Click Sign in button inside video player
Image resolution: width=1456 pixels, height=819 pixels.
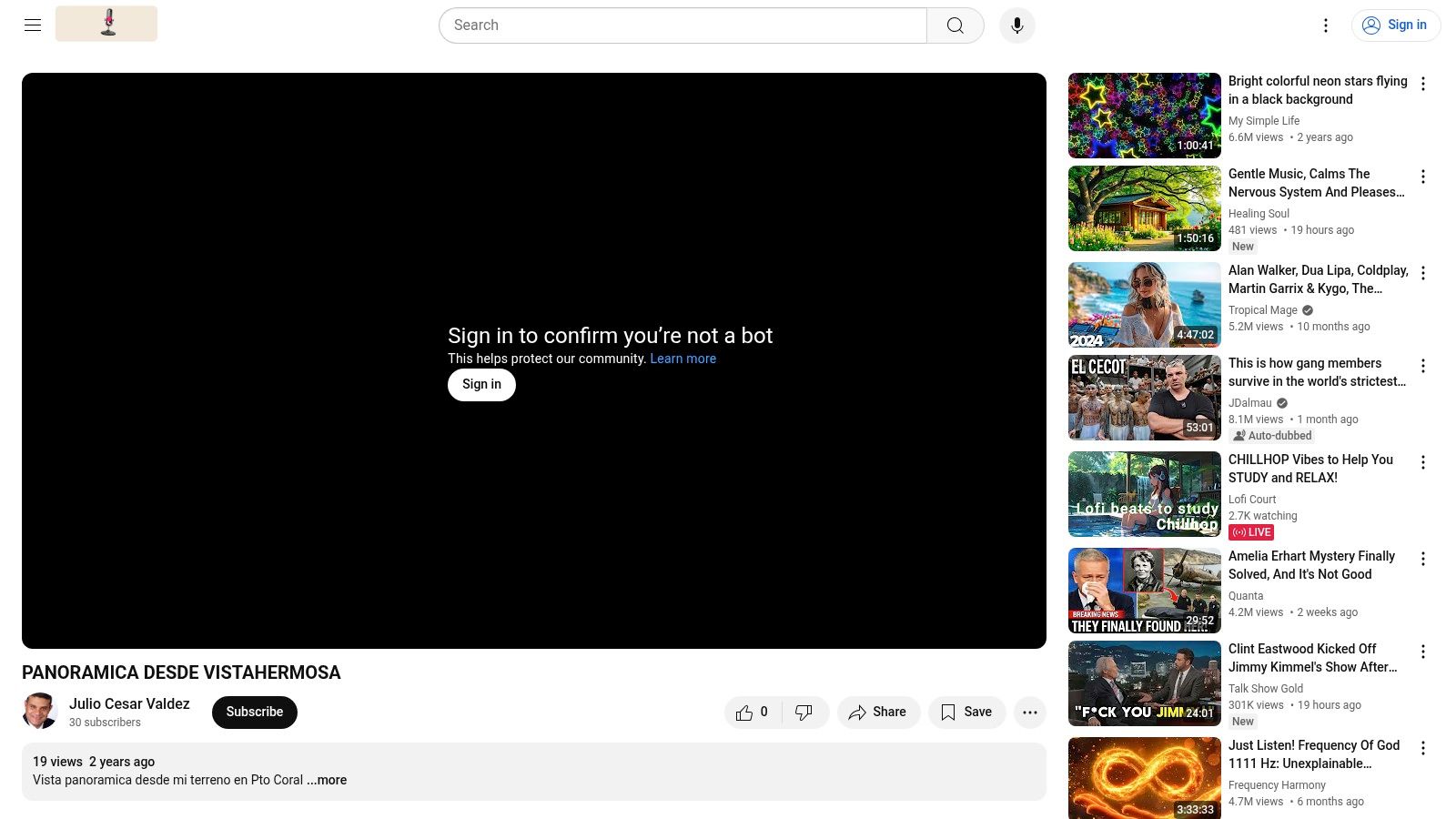[481, 385]
